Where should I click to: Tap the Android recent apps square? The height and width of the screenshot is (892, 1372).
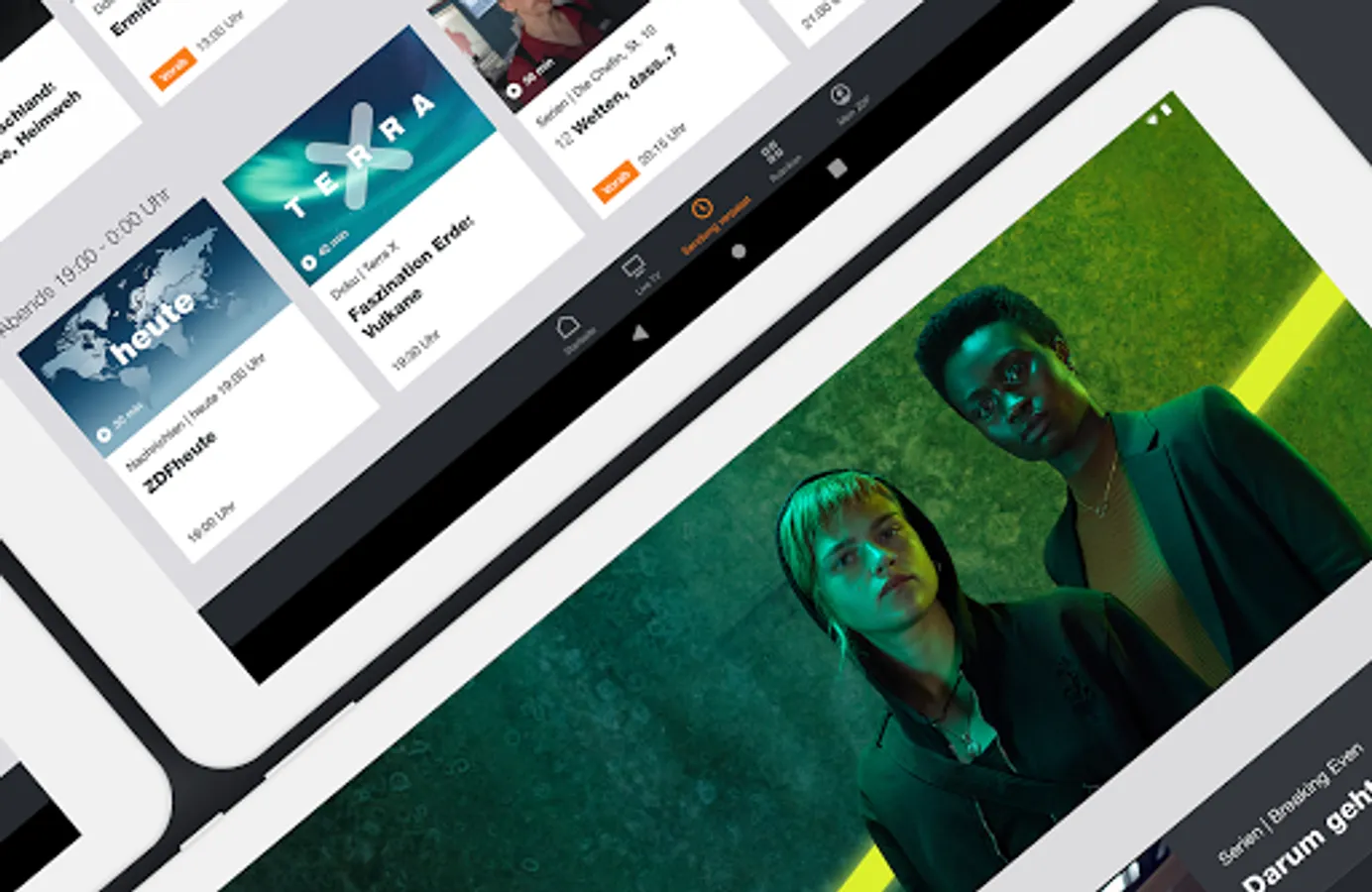click(x=837, y=167)
